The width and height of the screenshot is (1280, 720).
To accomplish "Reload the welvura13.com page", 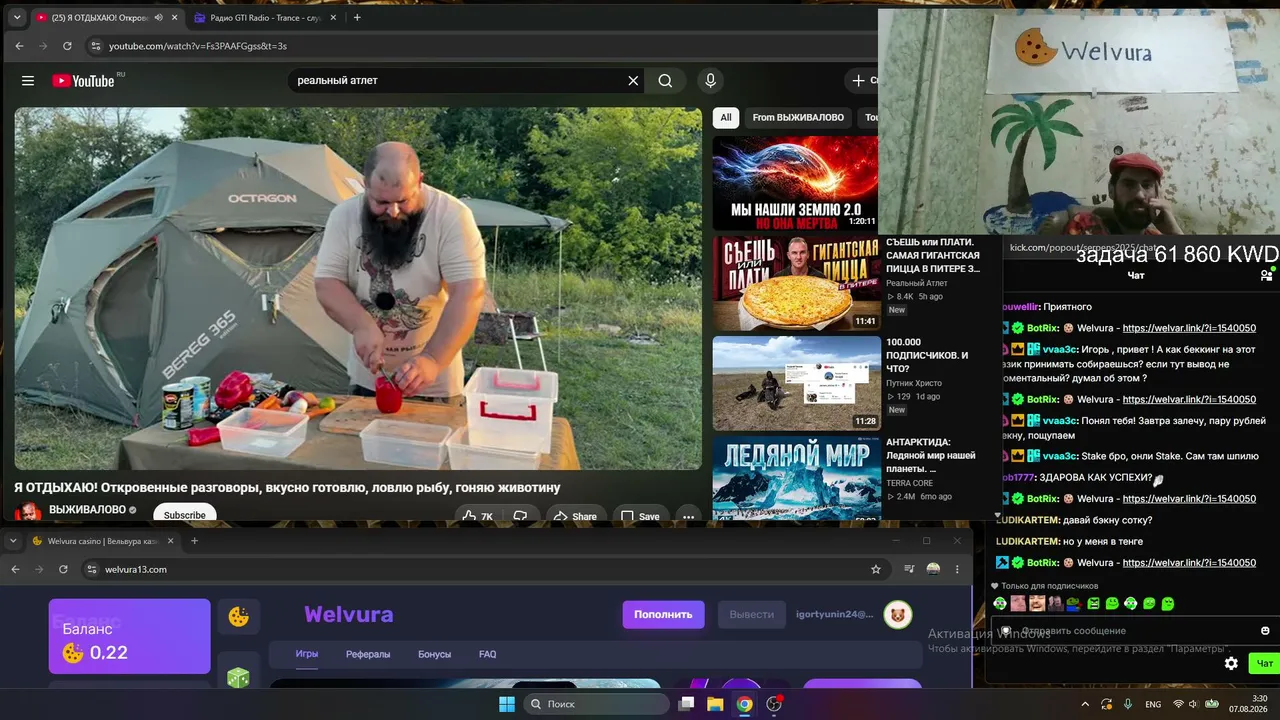I will (x=63, y=569).
